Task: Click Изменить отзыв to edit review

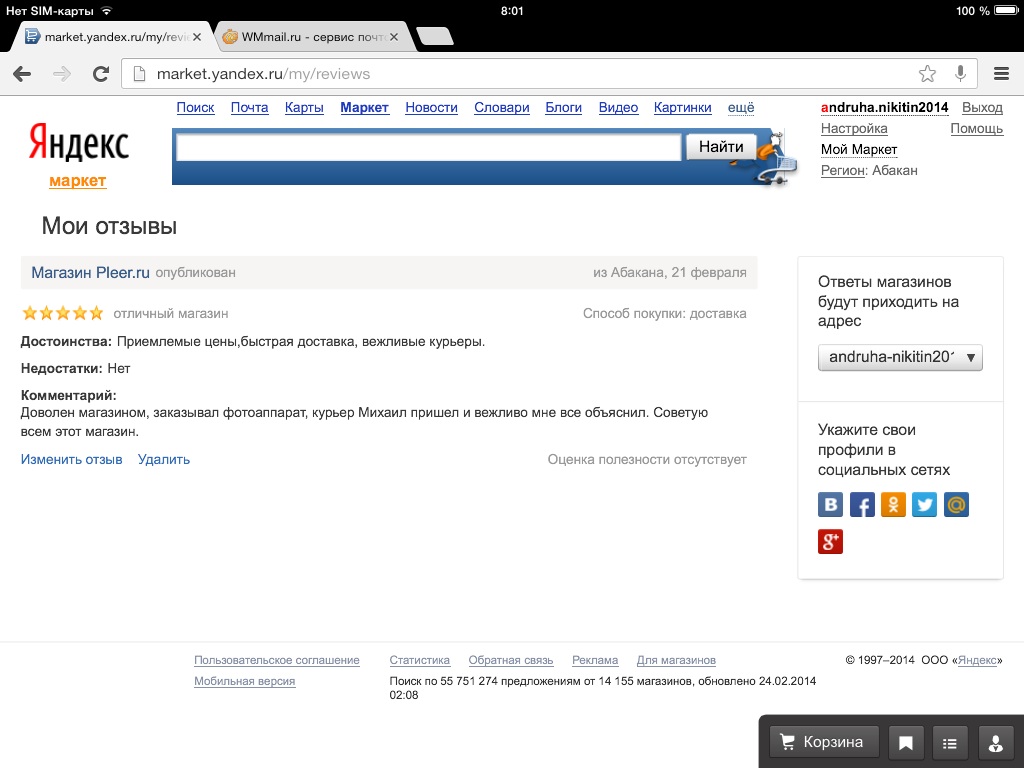Action: coord(72,460)
